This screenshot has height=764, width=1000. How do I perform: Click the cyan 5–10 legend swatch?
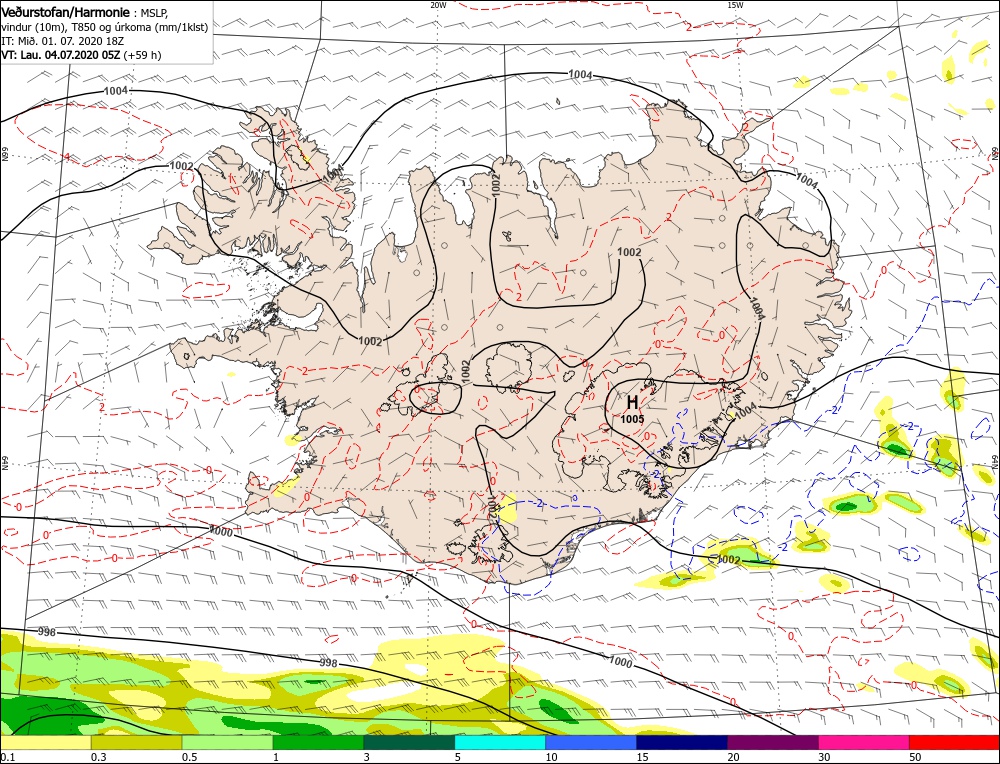500,742
